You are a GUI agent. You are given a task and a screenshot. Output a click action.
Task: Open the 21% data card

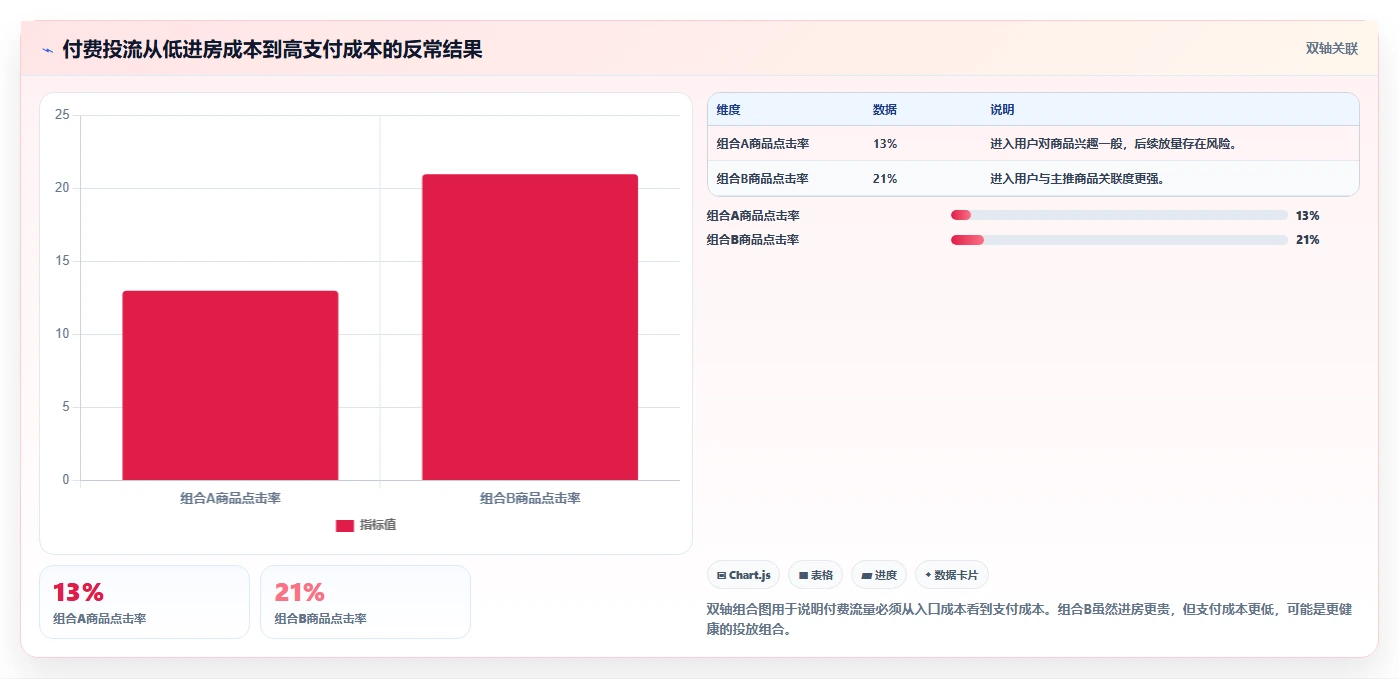point(365,602)
